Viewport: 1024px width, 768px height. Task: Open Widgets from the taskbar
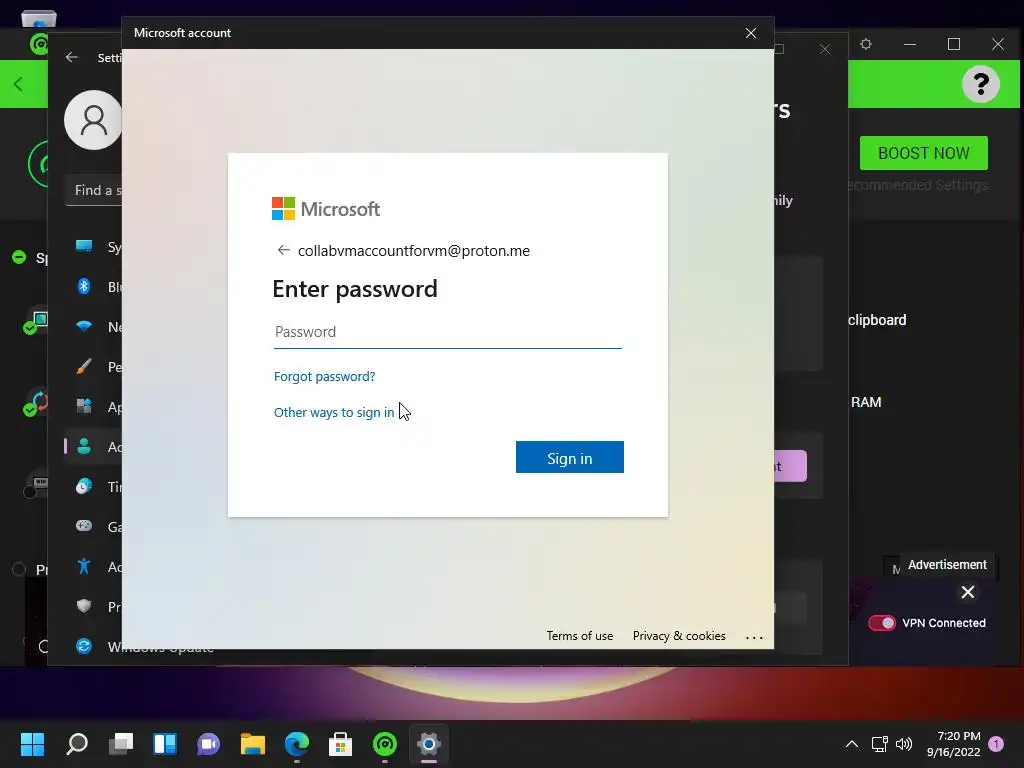(x=165, y=744)
